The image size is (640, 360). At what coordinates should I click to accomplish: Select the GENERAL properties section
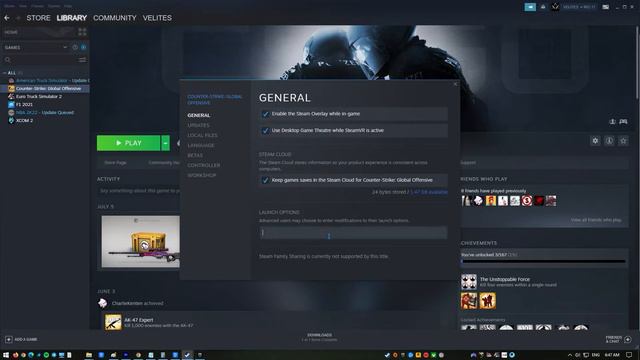click(199, 116)
